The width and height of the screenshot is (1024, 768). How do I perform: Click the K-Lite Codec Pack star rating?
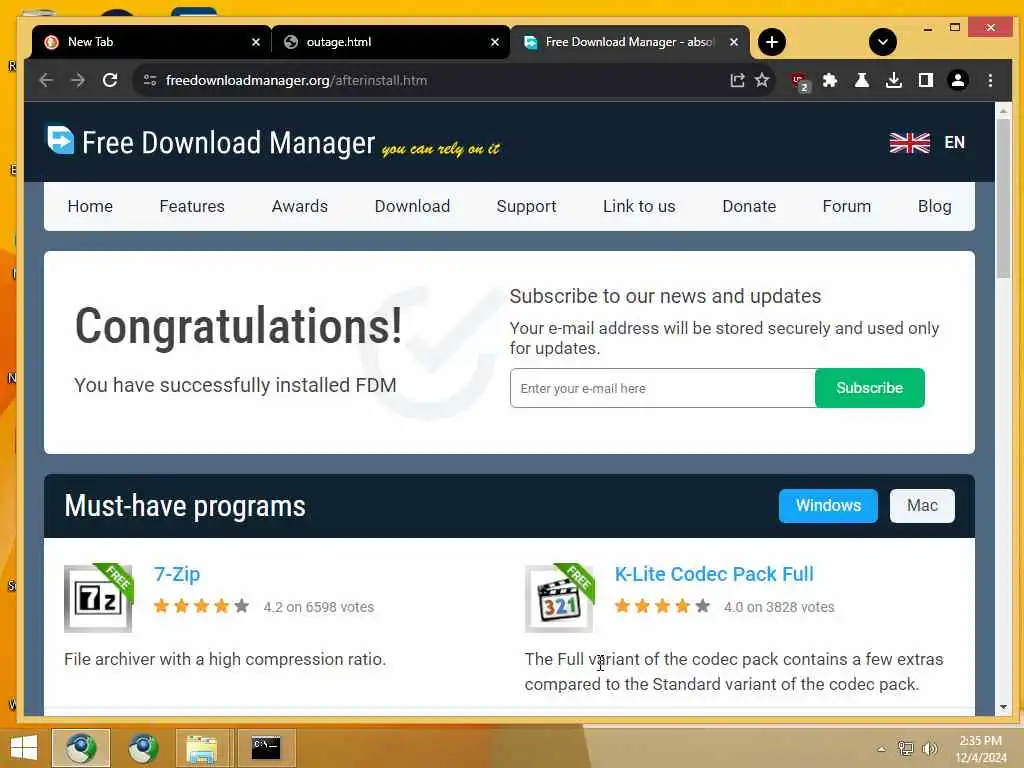[662, 607]
